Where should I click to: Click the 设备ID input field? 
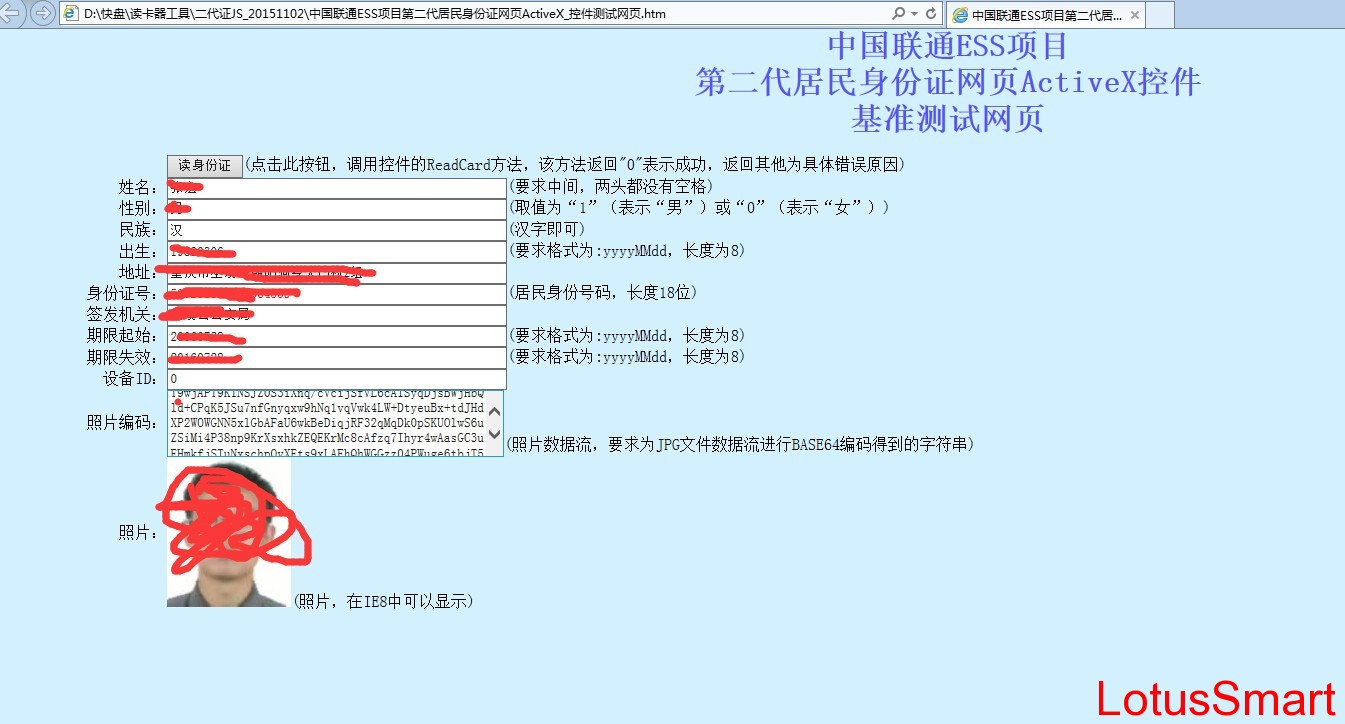(337, 379)
